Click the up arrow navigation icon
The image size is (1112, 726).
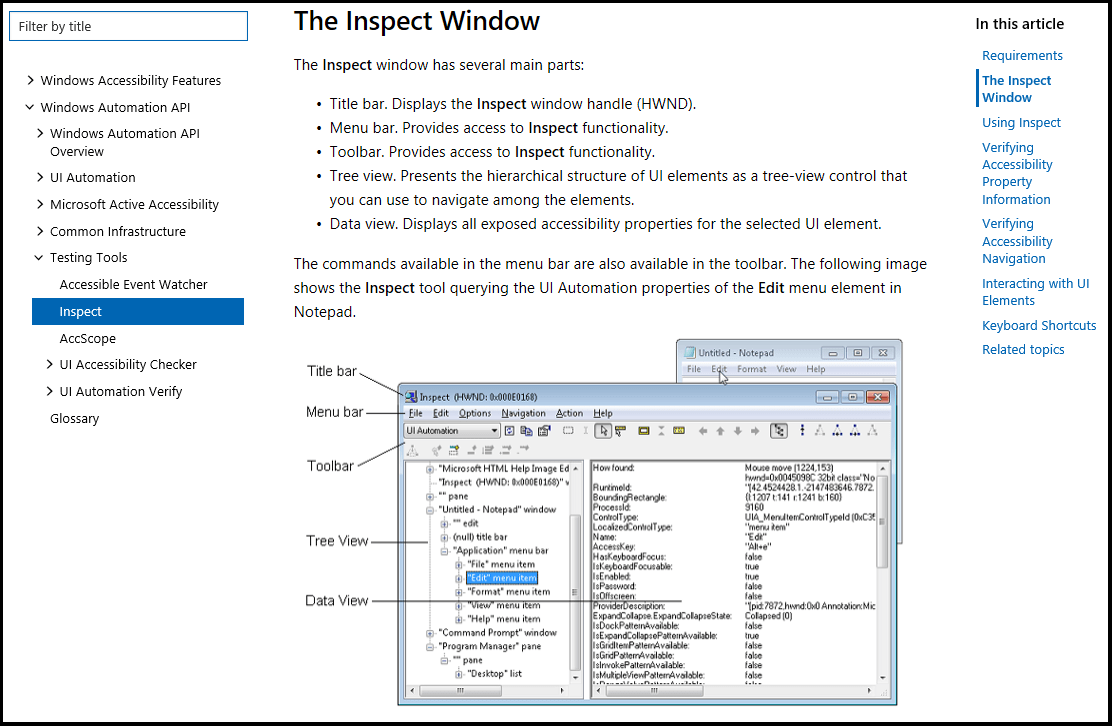point(721,431)
